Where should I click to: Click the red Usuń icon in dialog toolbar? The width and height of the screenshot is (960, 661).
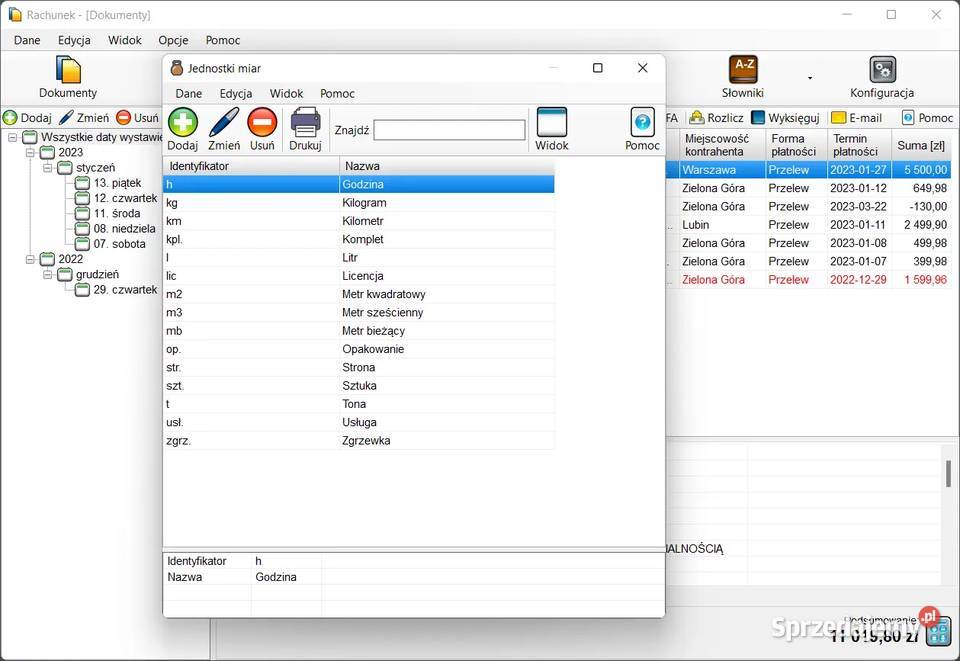[x=262, y=123]
